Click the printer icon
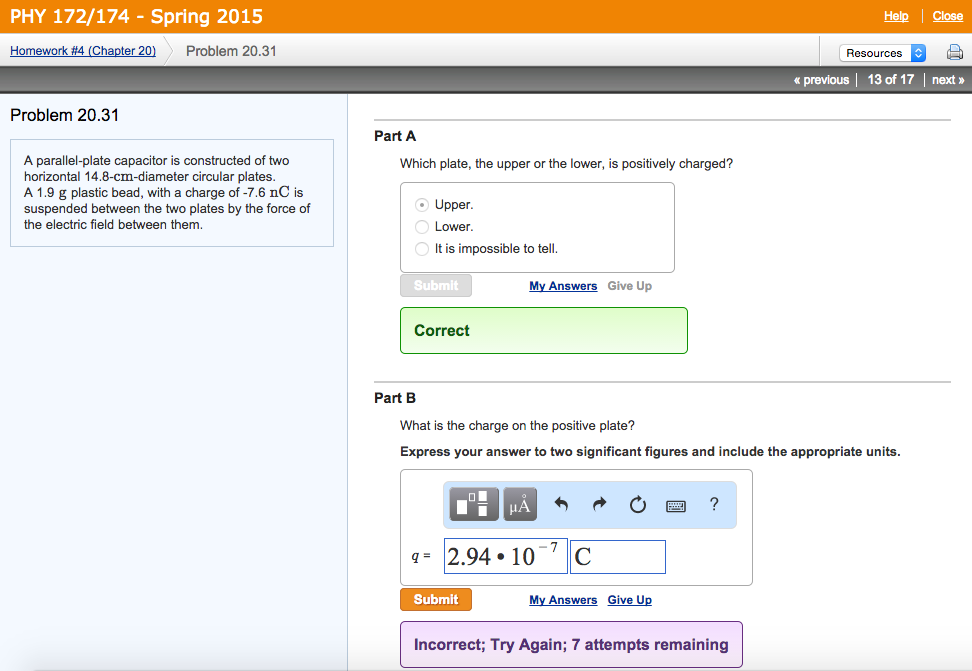Screen dimensions: 972x671 [954, 53]
